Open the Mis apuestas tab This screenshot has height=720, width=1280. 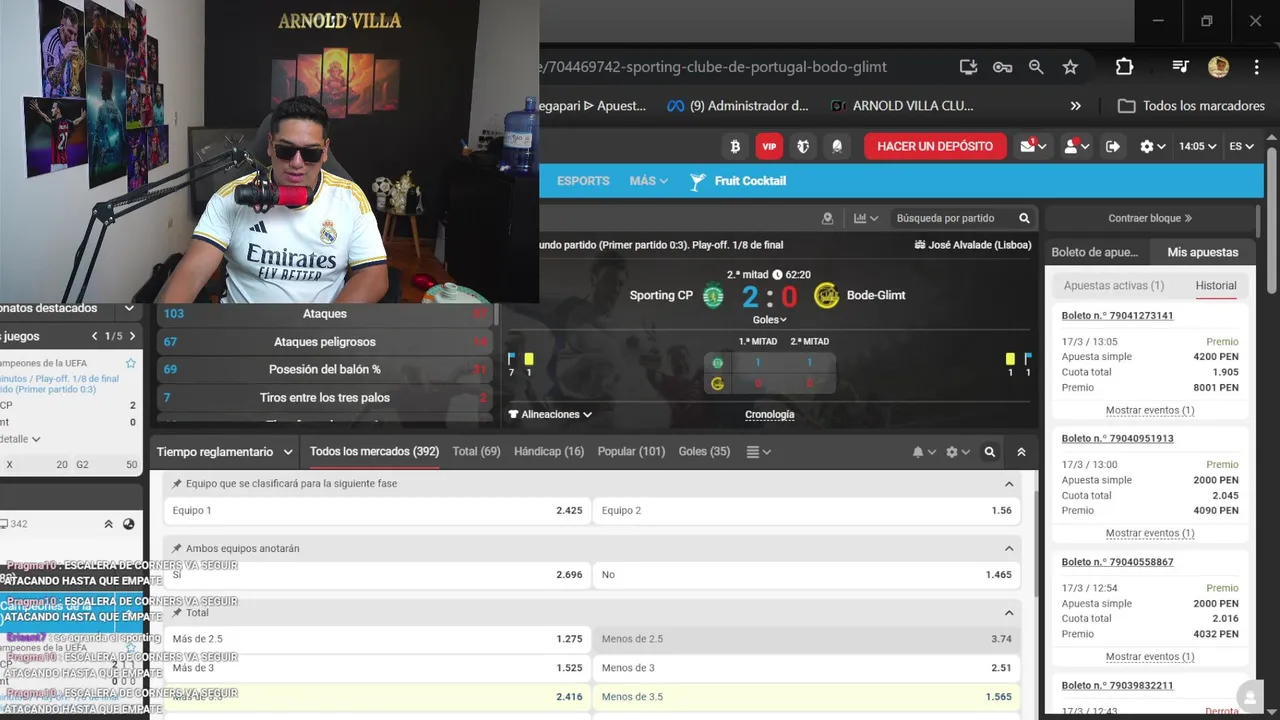click(1202, 252)
